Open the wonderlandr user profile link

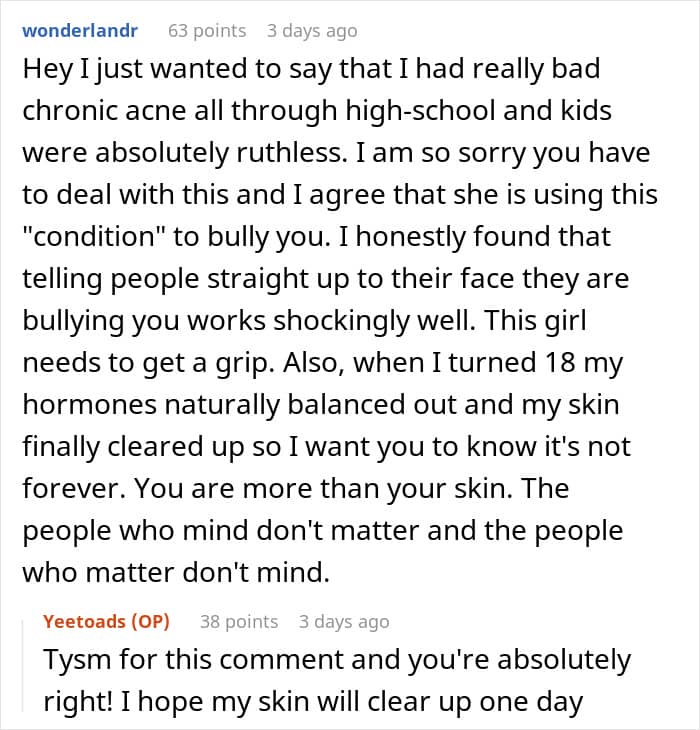click(80, 31)
